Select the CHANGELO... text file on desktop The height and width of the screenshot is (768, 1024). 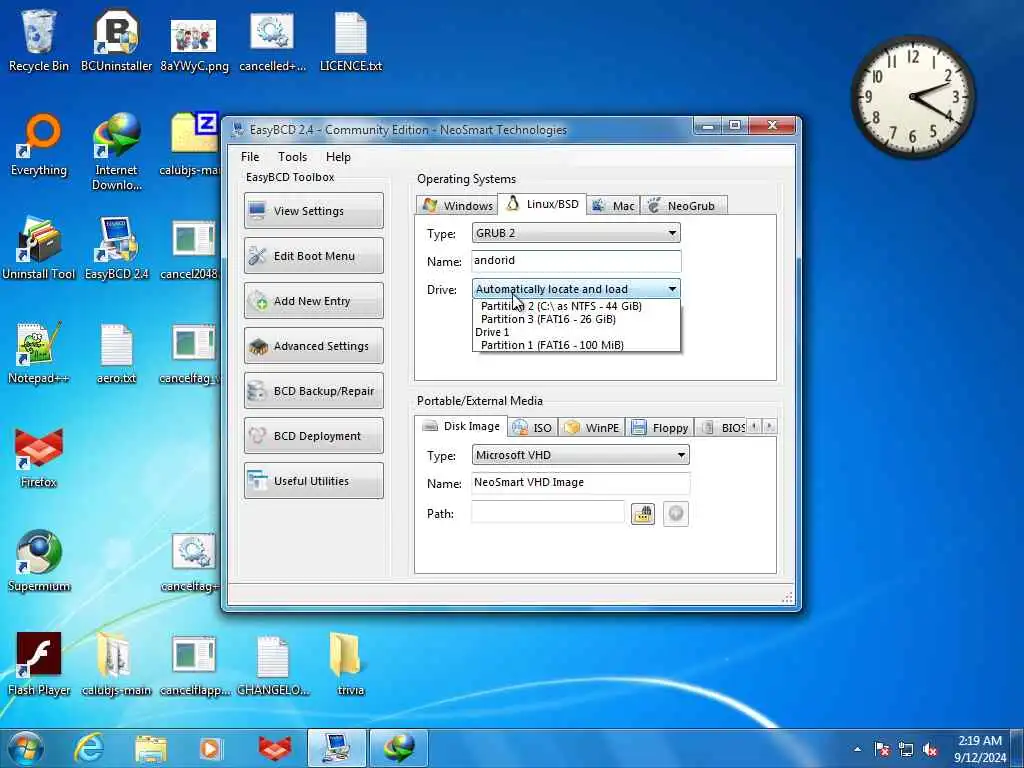pos(273,665)
